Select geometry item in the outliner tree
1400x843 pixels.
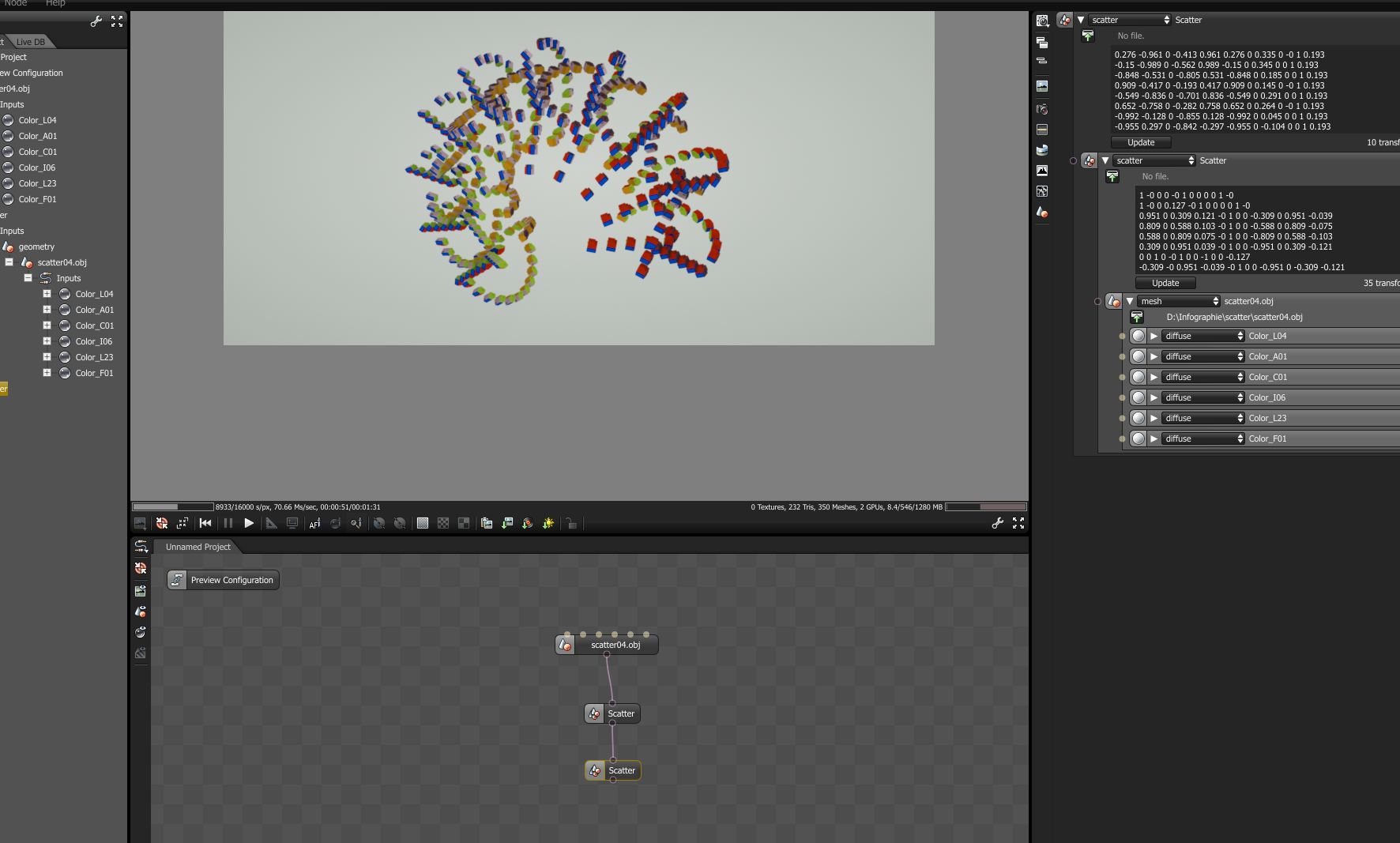click(x=36, y=247)
